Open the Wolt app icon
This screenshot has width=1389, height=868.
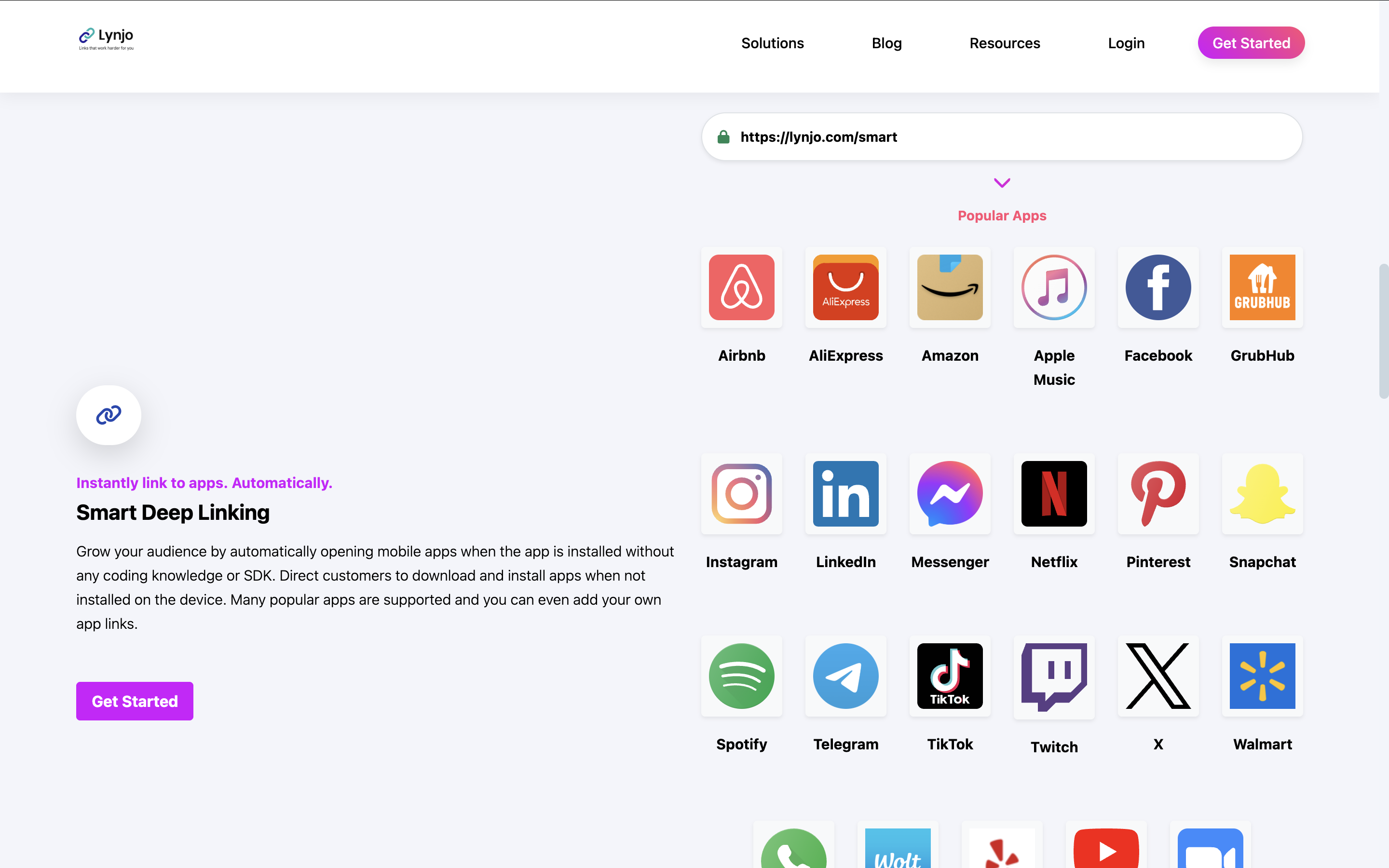pos(898,849)
